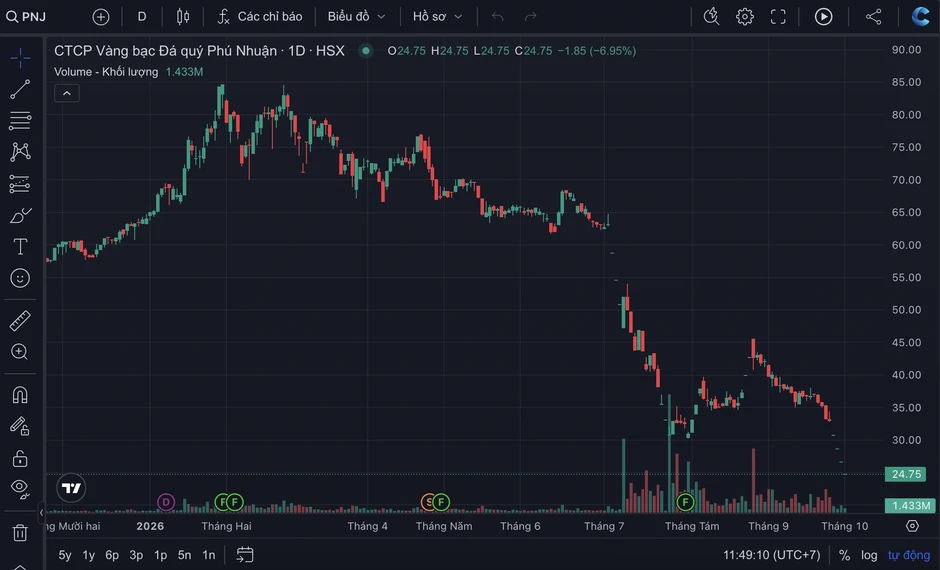
Task: Open chart settings gear in top toolbar
Action: point(745,17)
